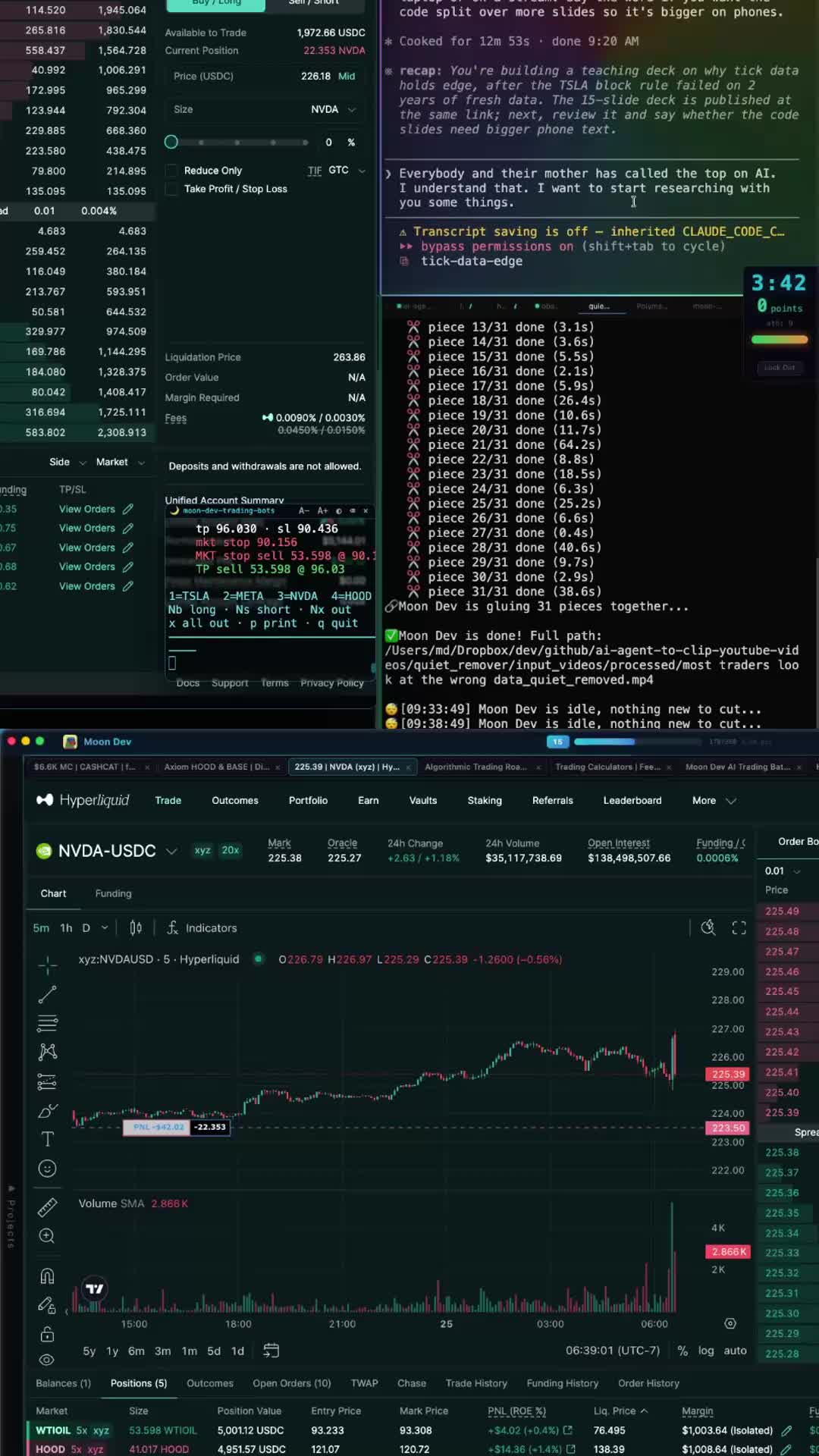Toggle lock all drawings
The image size is (819, 1456).
click(x=47, y=1333)
